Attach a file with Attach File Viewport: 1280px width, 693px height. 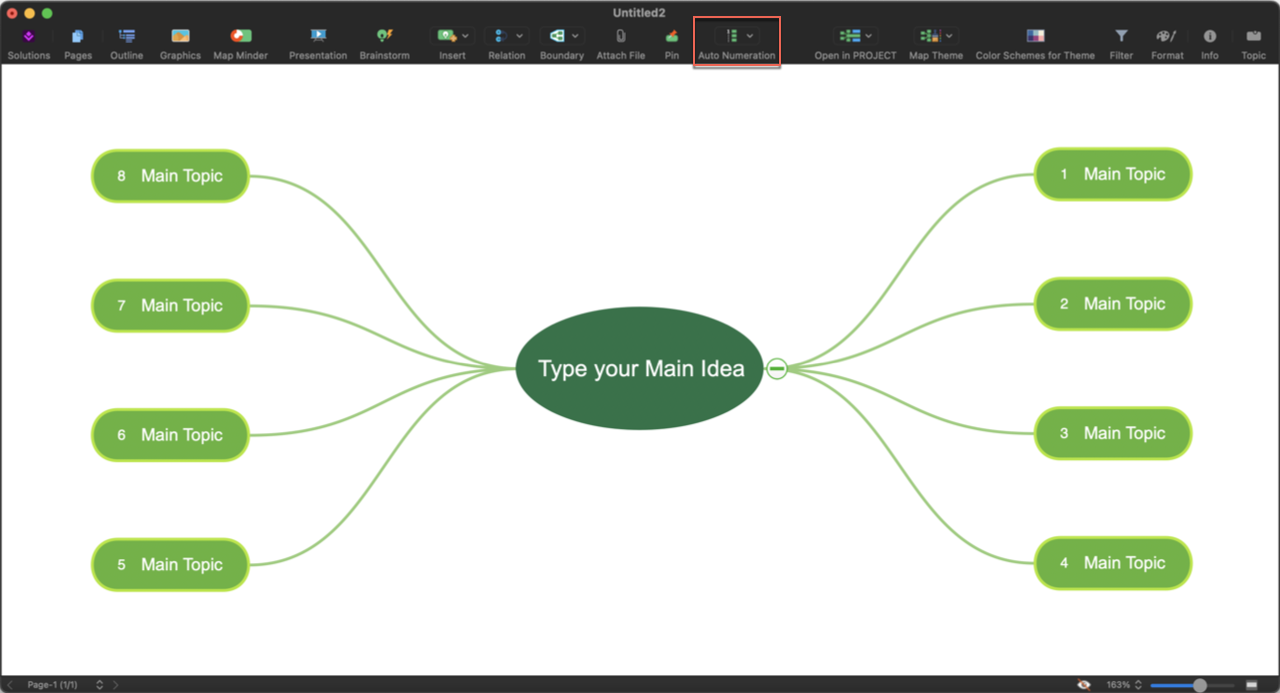[621, 43]
